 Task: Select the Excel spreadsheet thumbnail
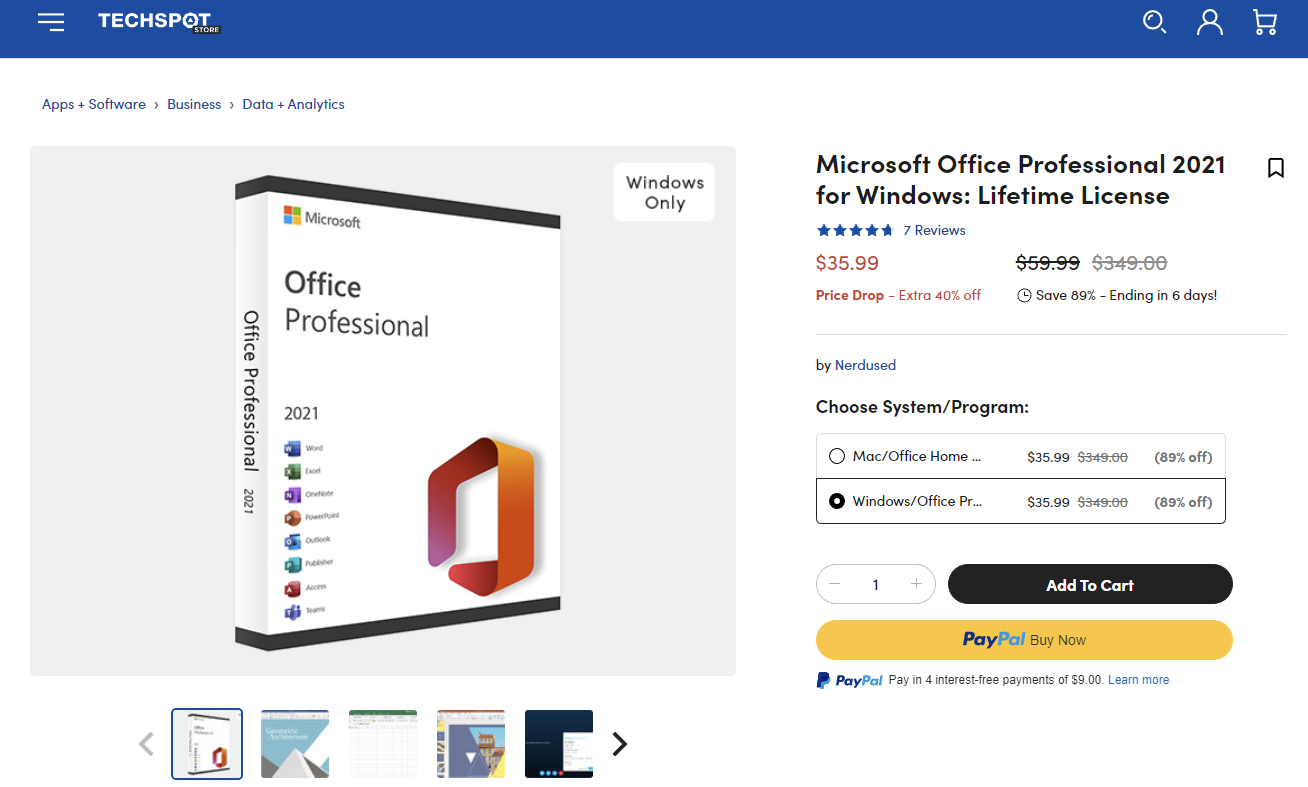pyautogui.click(x=383, y=744)
